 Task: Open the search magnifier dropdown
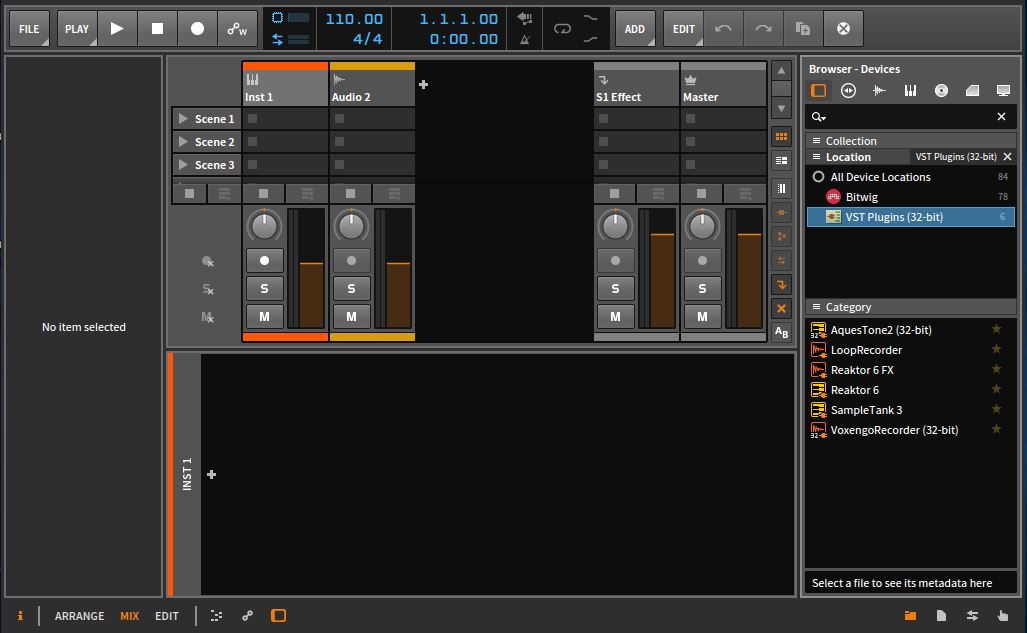click(819, 117)
